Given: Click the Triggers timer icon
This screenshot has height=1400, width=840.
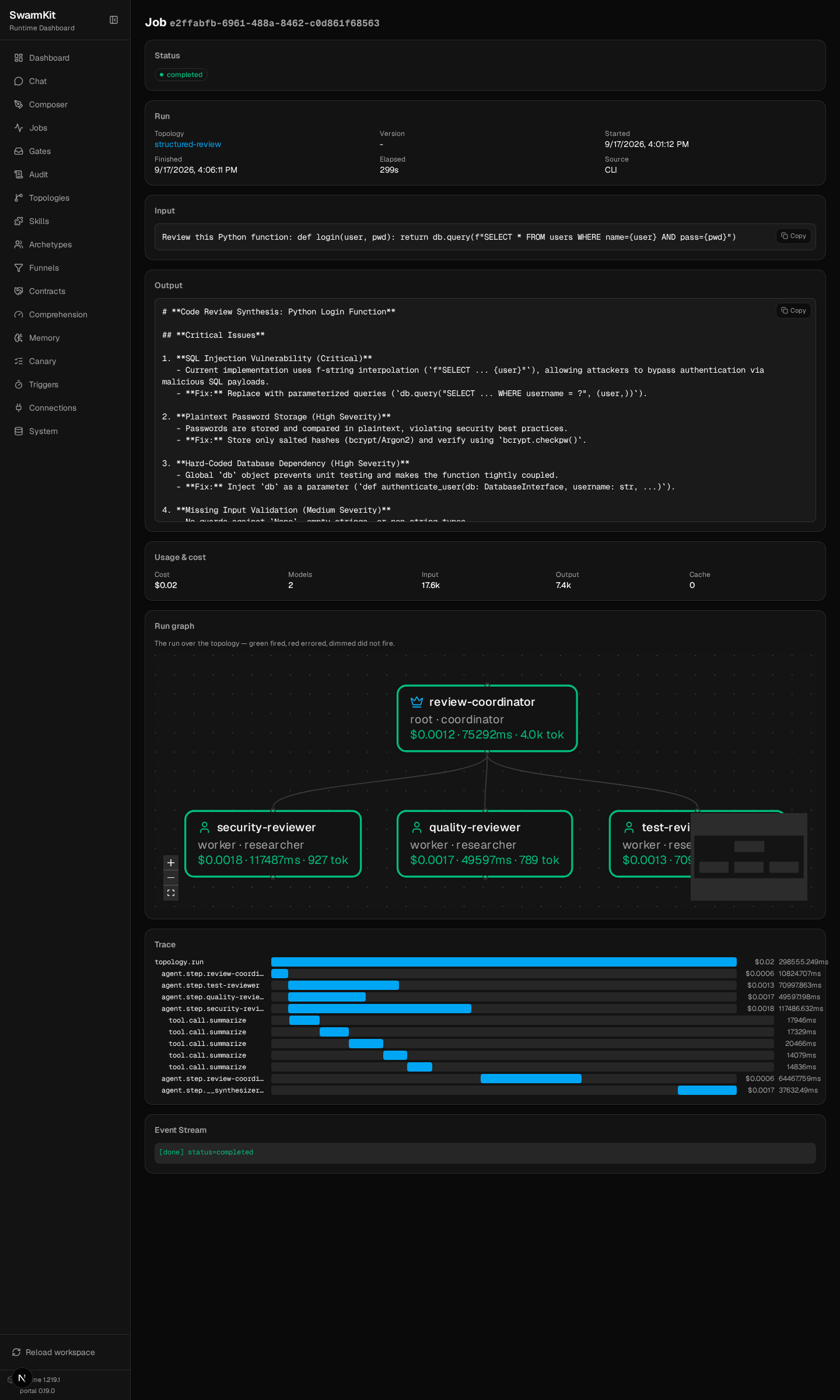Looking at the screenshot, I should click(19, 384).
